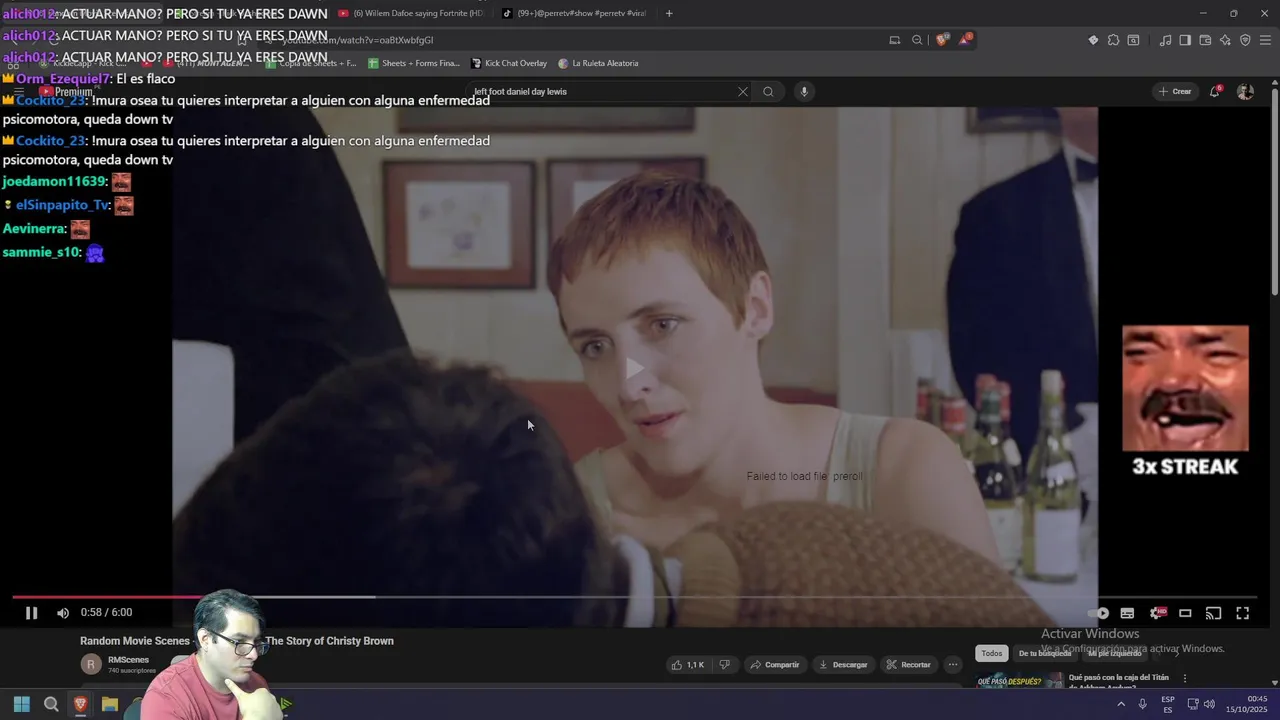Screen dimensions: 1280x720
Task: Click the Brave Shields lion icon
Action: coord(941,40)
